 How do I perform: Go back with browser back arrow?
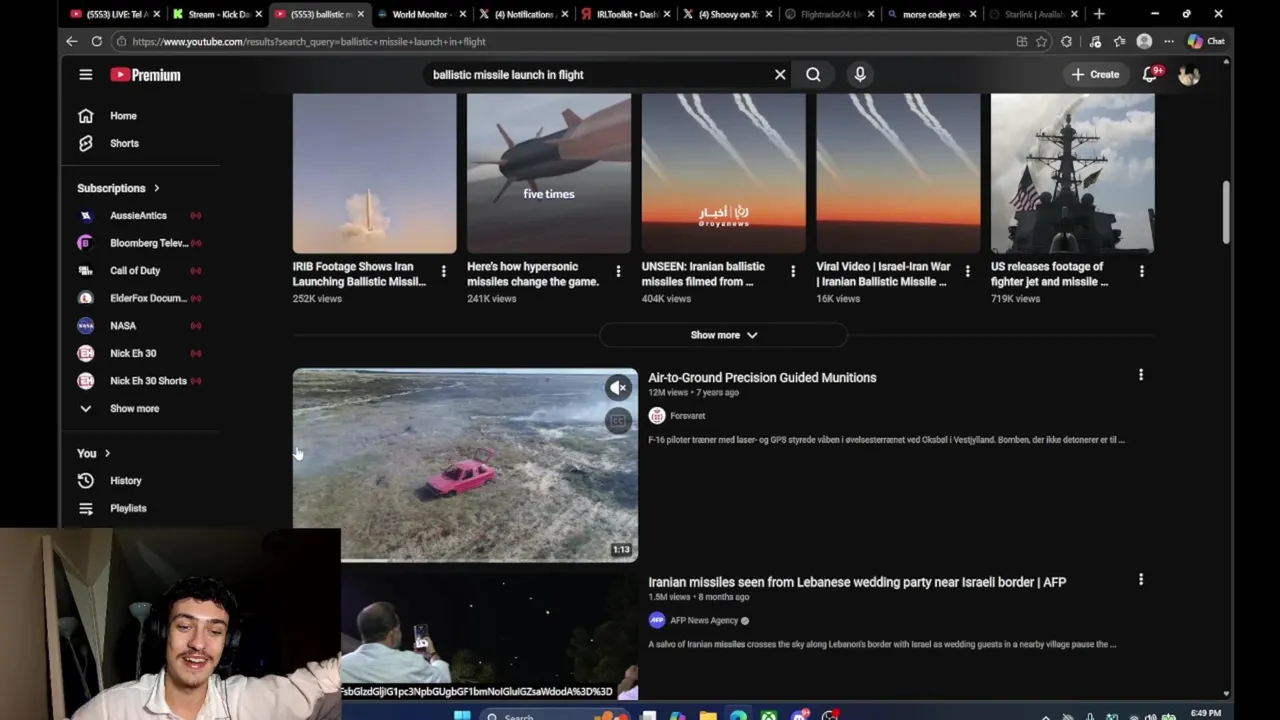72,41
